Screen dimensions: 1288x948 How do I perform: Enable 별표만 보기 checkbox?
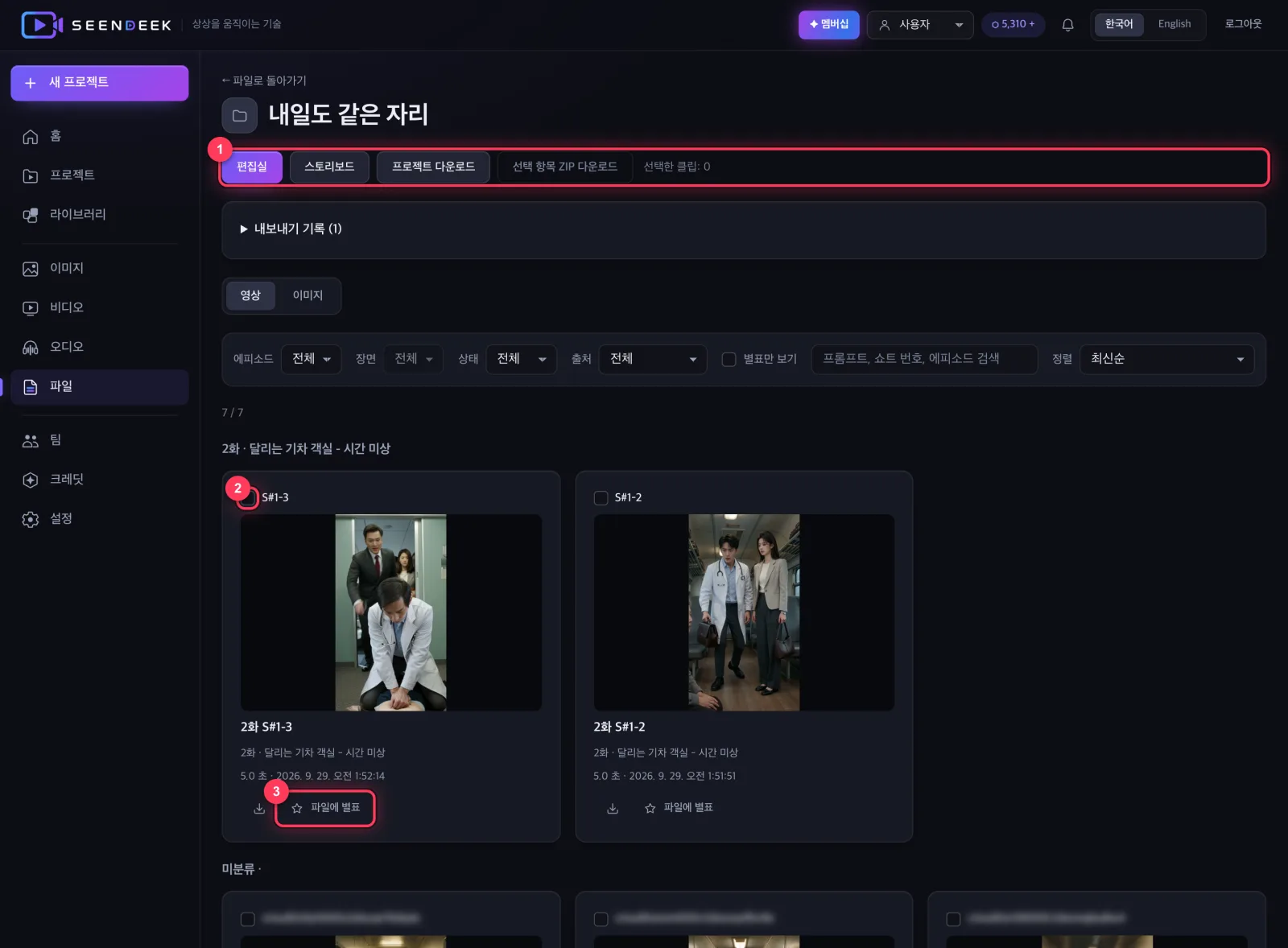coord(729,360)
